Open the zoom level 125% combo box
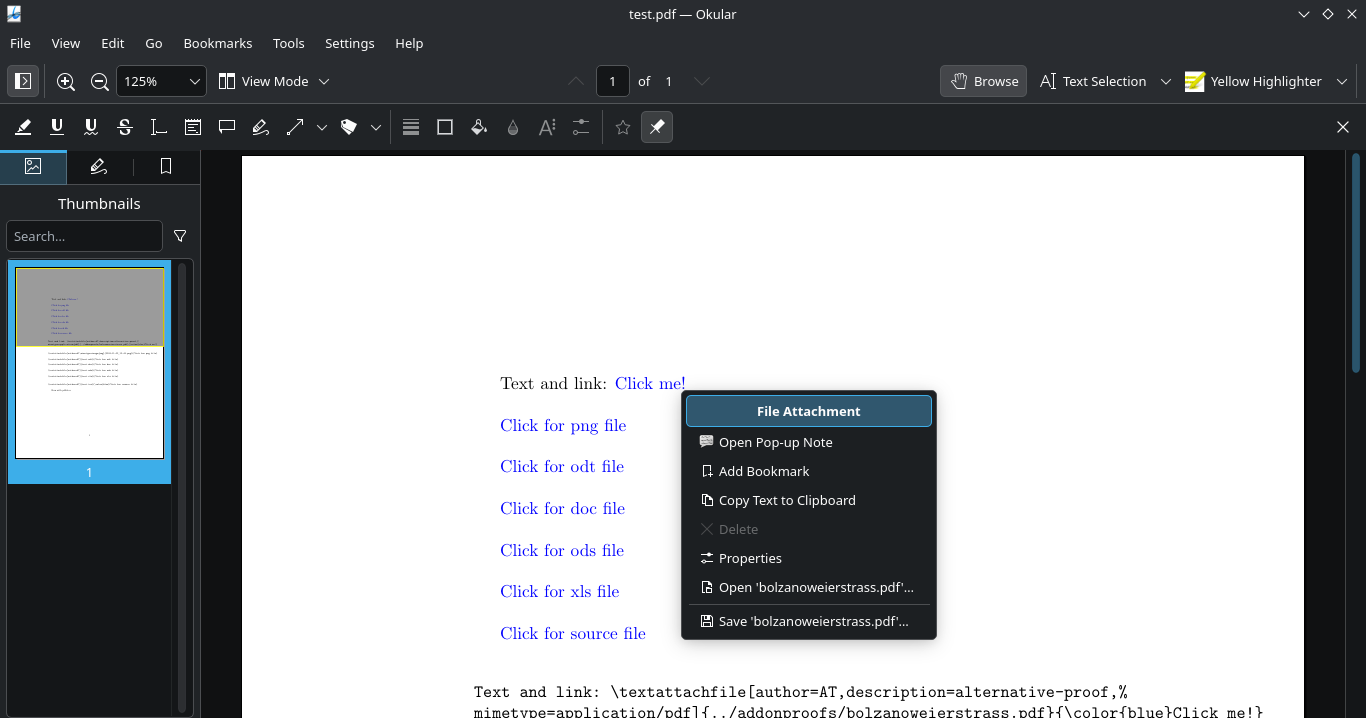 click(x=162, y=81)
